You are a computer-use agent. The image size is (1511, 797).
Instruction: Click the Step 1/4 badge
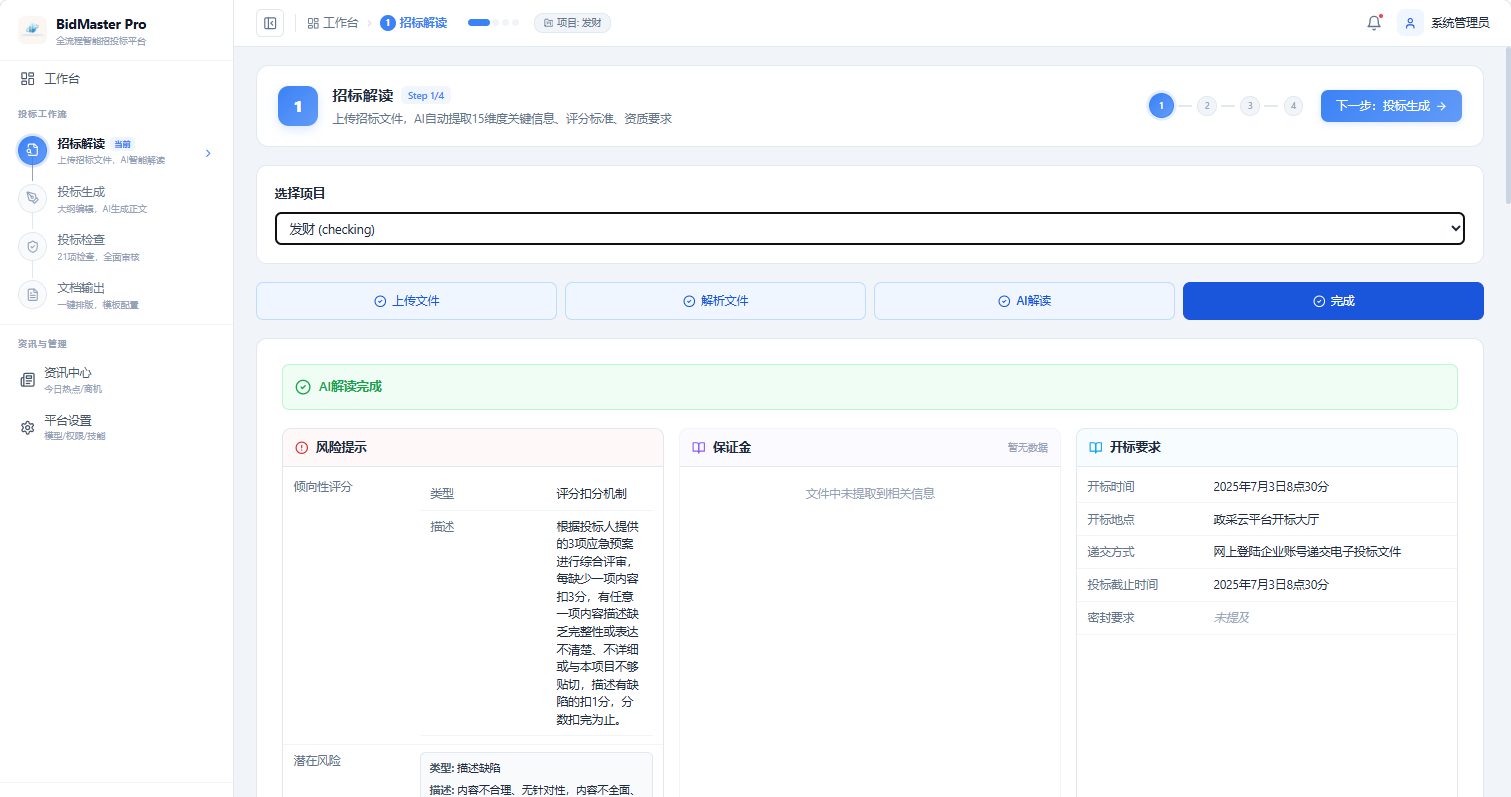point(427,96)
